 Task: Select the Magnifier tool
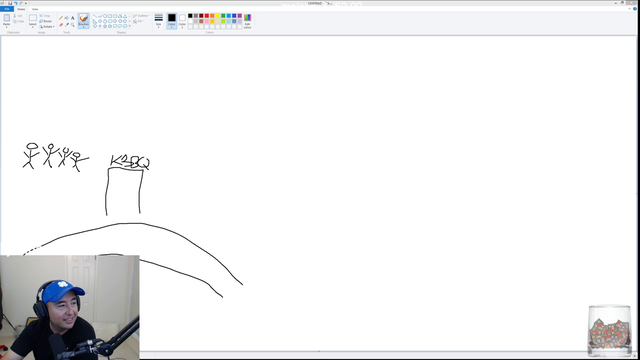tap(73, 25)
